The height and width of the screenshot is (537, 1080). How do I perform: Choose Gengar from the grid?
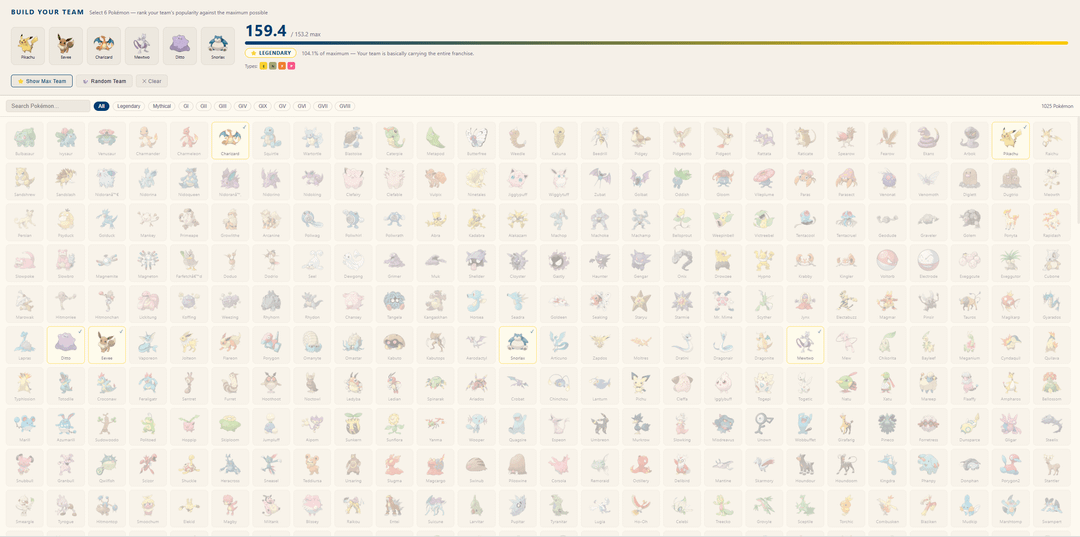click(640, 263)
